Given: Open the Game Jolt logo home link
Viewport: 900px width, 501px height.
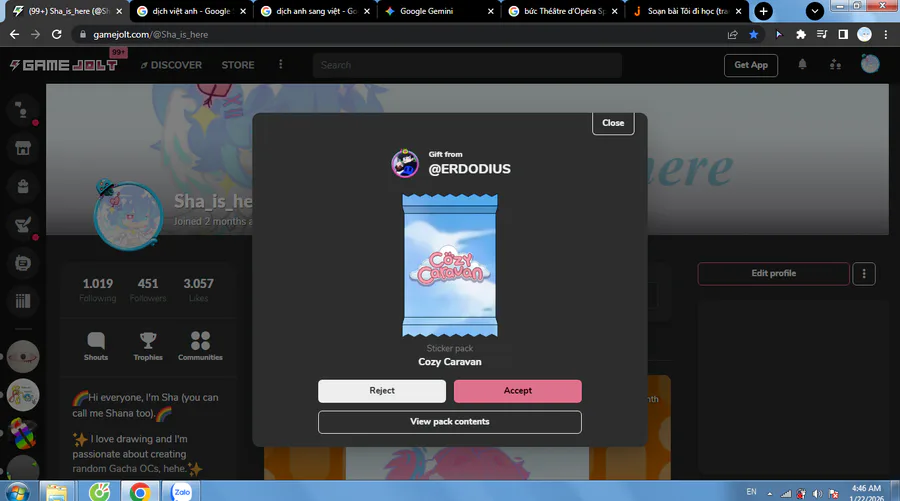Looking at the screenshot, I should click(64, 65).
